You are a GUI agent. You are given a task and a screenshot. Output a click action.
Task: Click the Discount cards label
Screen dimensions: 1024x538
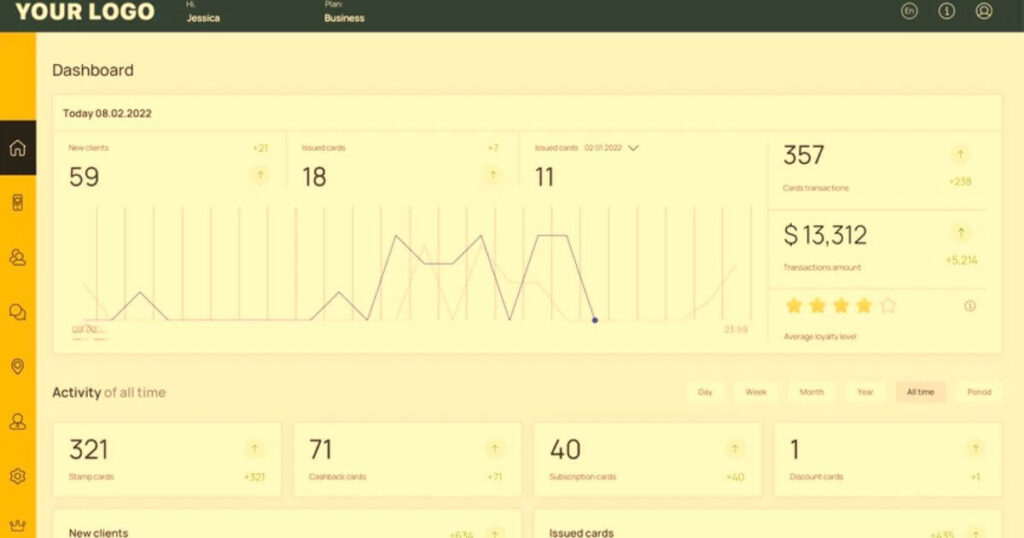click(x=816, y=477)
